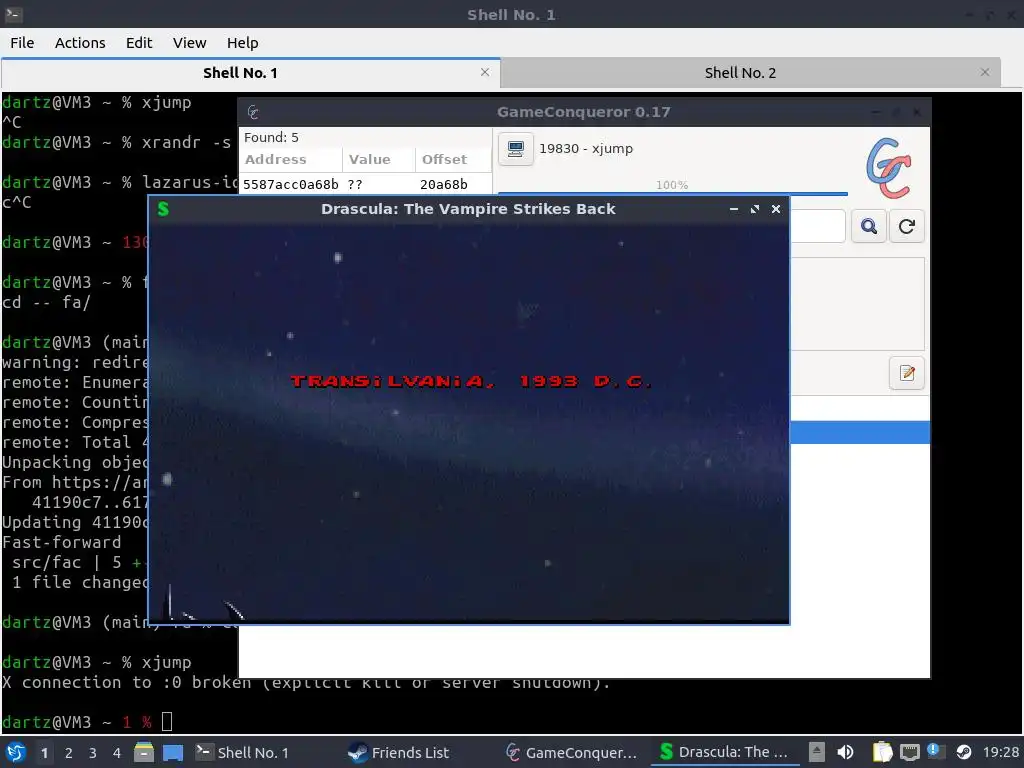Click the 100% scan progress bar
The height and width of the screenshot is (768, 1024).
(x=672, y=187)
